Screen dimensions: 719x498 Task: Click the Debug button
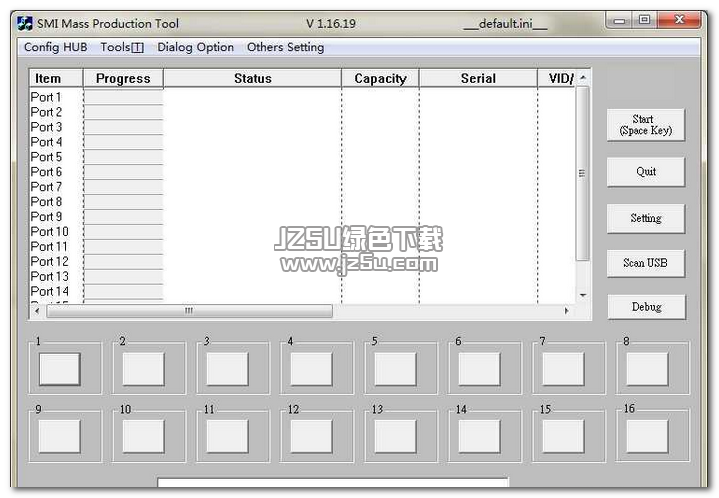647,307
